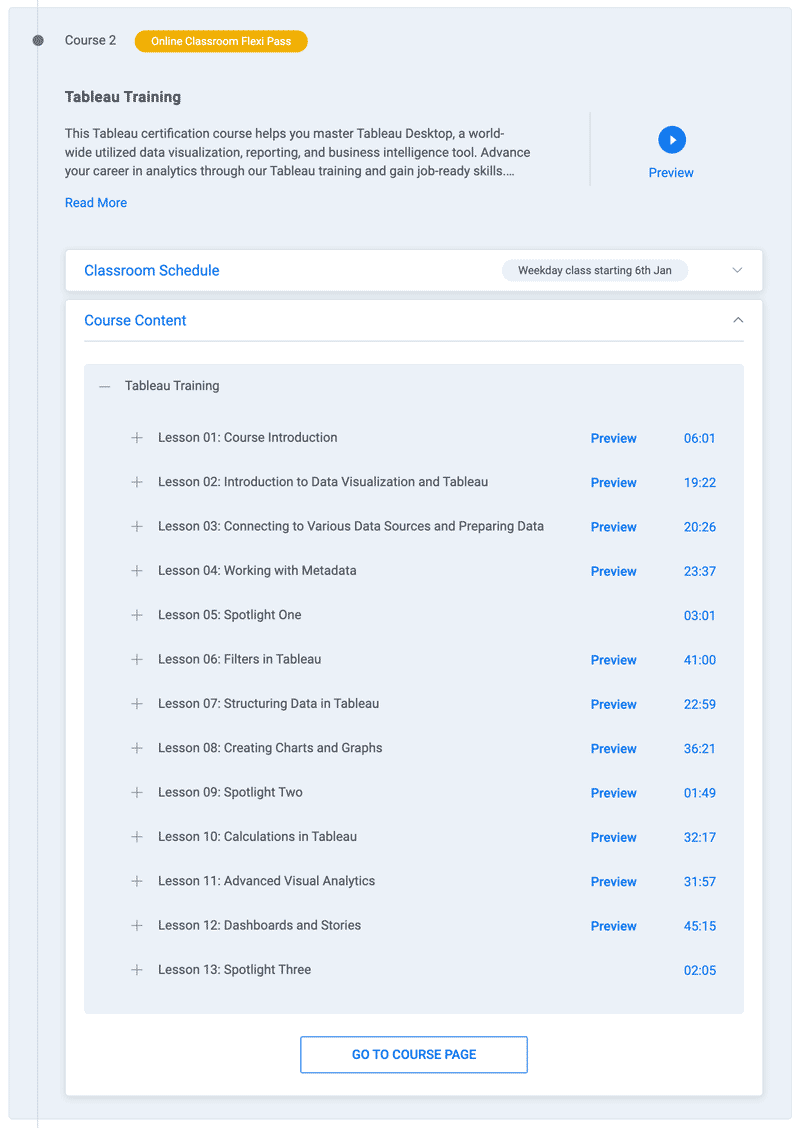Image resolution: width=800 pixels, height=1128 pixels.
Task: Preview Lesson 08 Charts and Graphs
Action: click(x=614, y=749)
